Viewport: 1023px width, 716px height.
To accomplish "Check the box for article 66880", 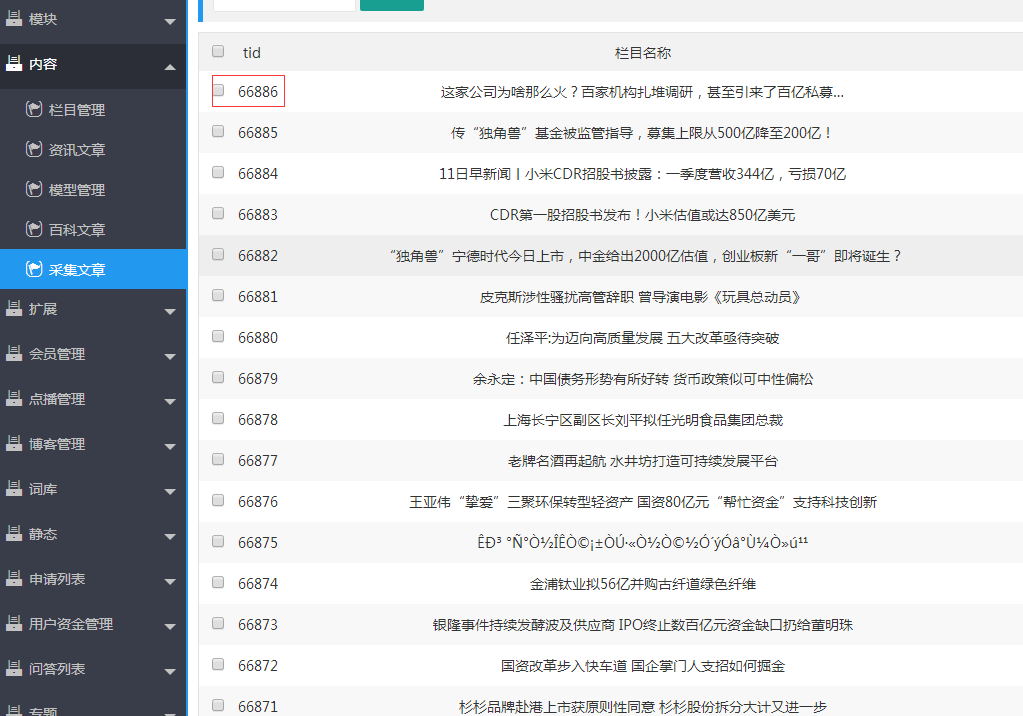I will pos(218,336).
